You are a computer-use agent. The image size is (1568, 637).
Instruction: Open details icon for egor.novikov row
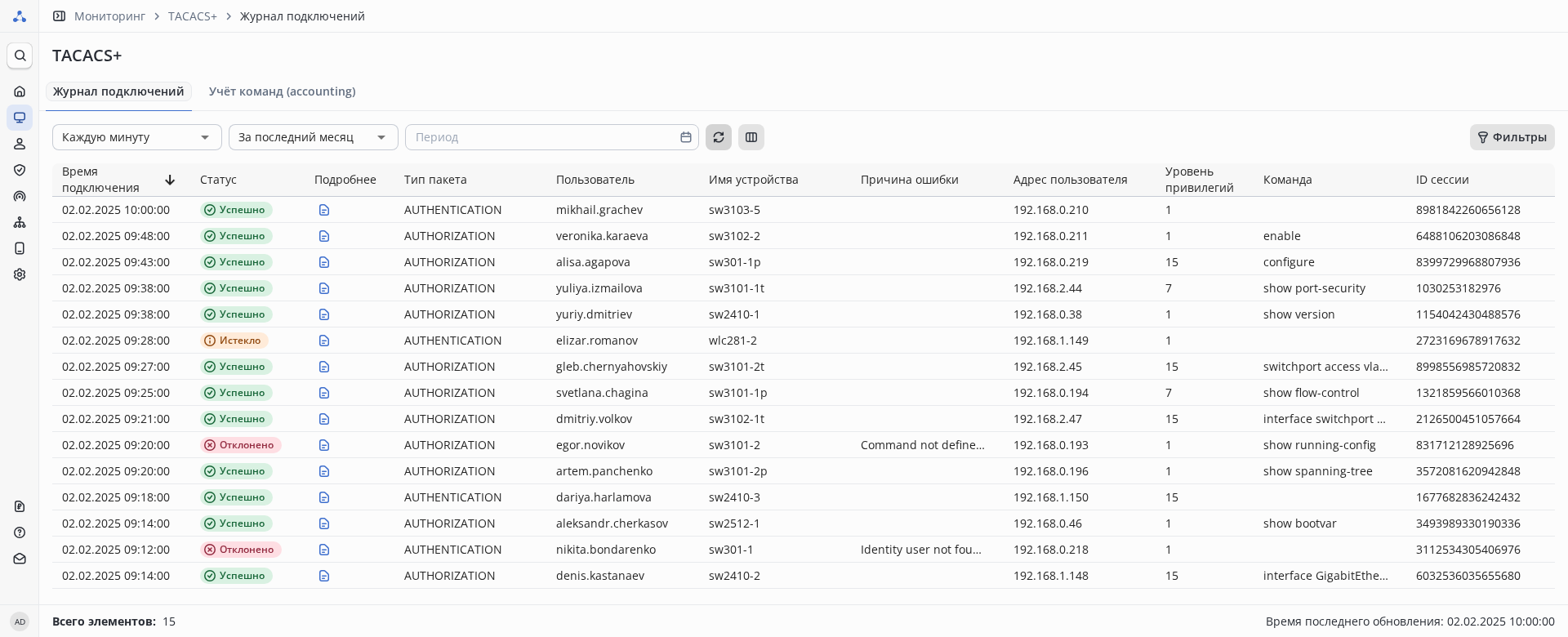[x=324, y=445]
